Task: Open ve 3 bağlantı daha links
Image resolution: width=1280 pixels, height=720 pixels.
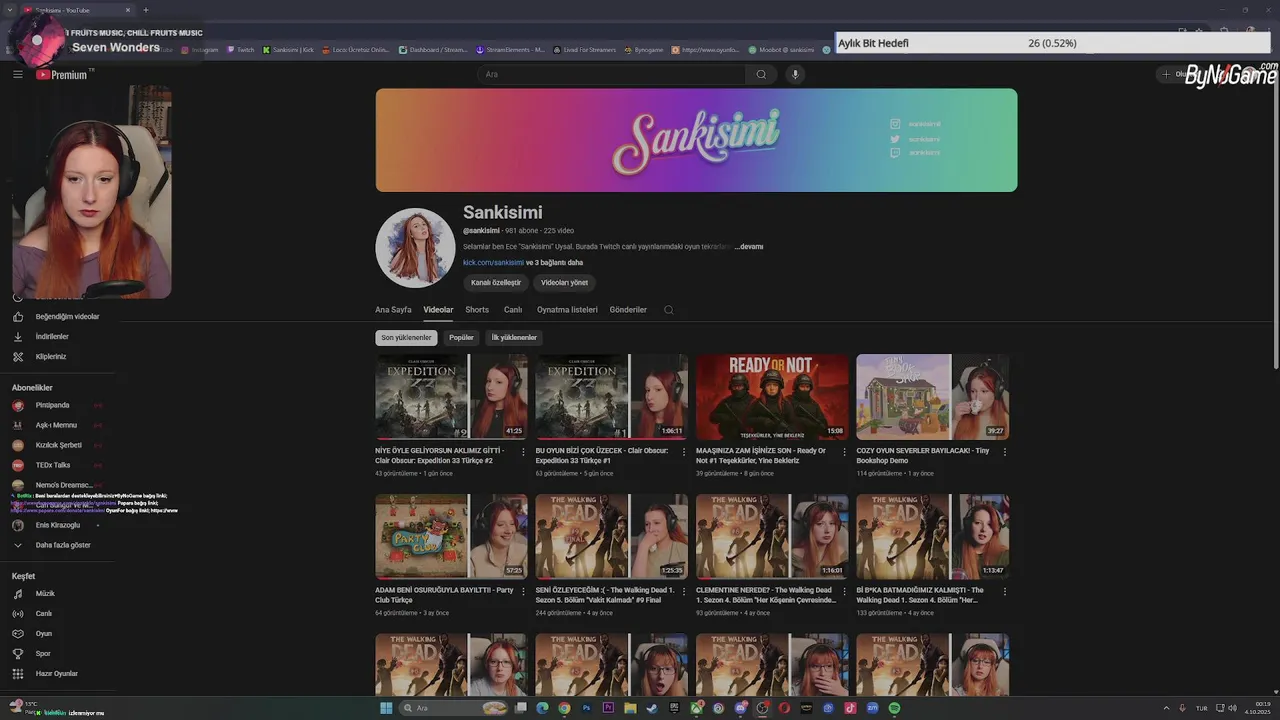Action: (555, 263)
